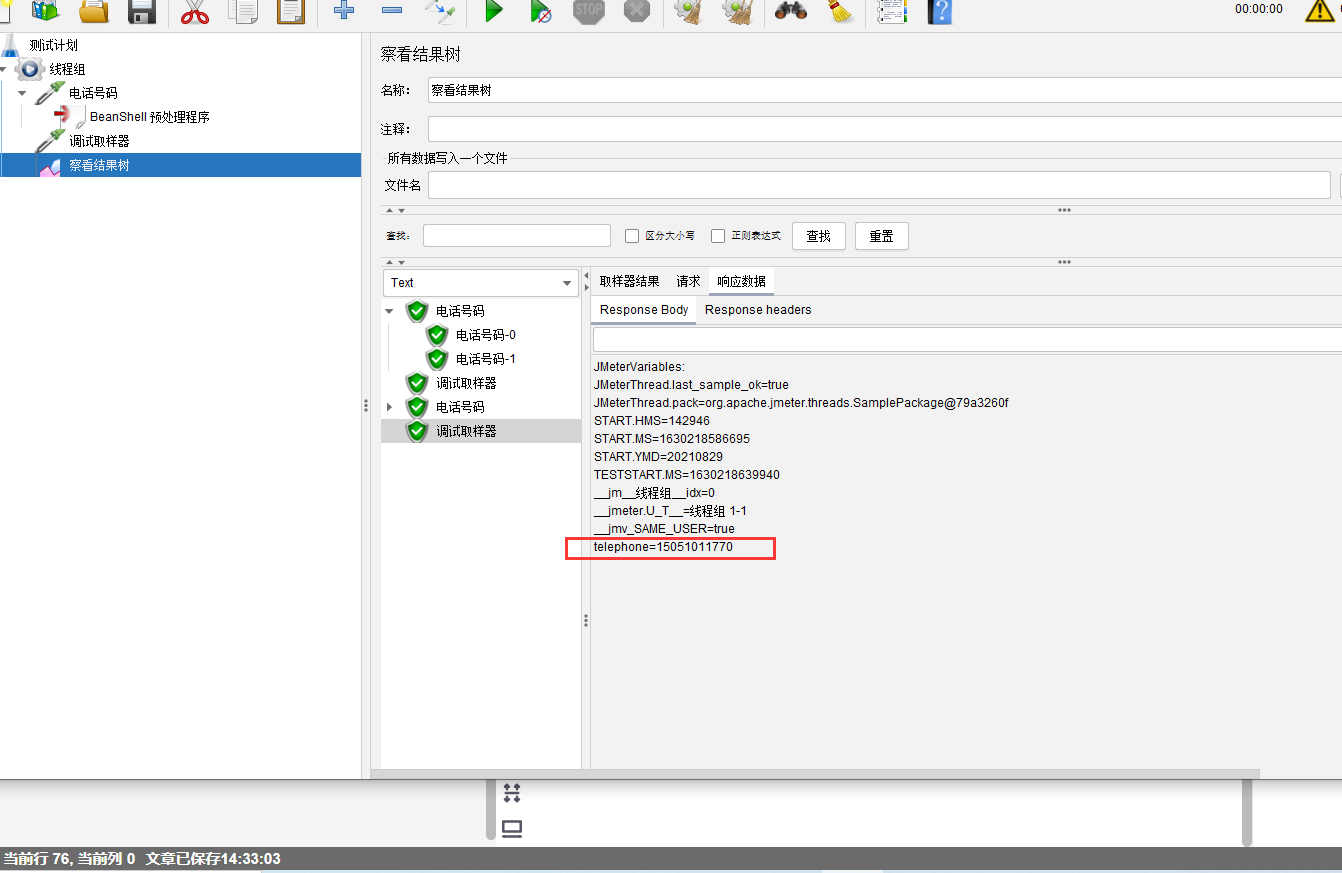Image resolution: width=1342 pixels, height=873 pixels.
Task: Switch to 响应数据 tab
Action: point(741,282)
